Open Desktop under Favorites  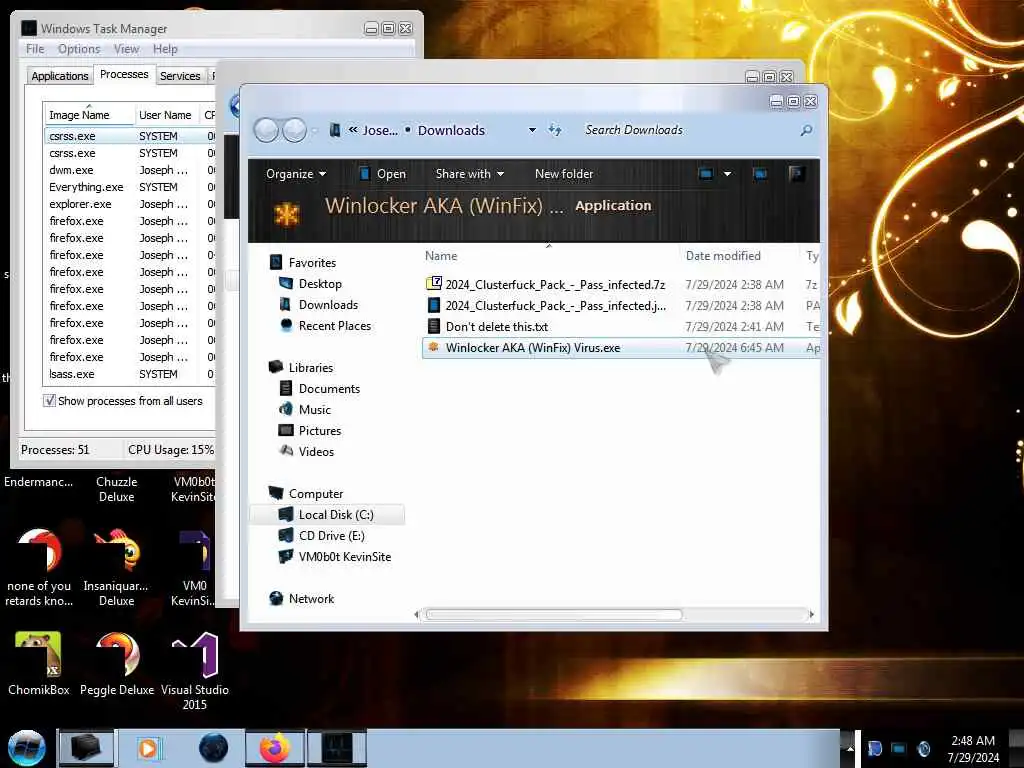pos(320,283)
